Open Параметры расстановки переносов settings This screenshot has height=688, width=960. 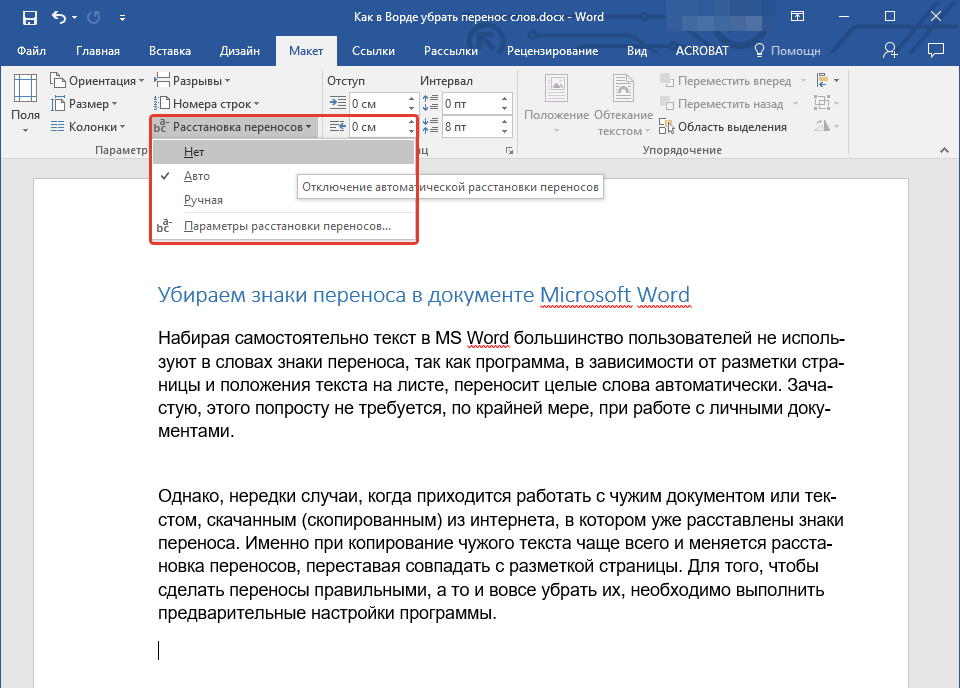pos(287,226)
